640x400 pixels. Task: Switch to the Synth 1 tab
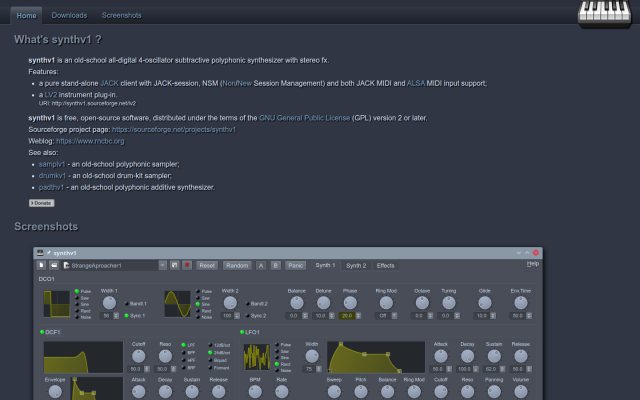point(325,265)
